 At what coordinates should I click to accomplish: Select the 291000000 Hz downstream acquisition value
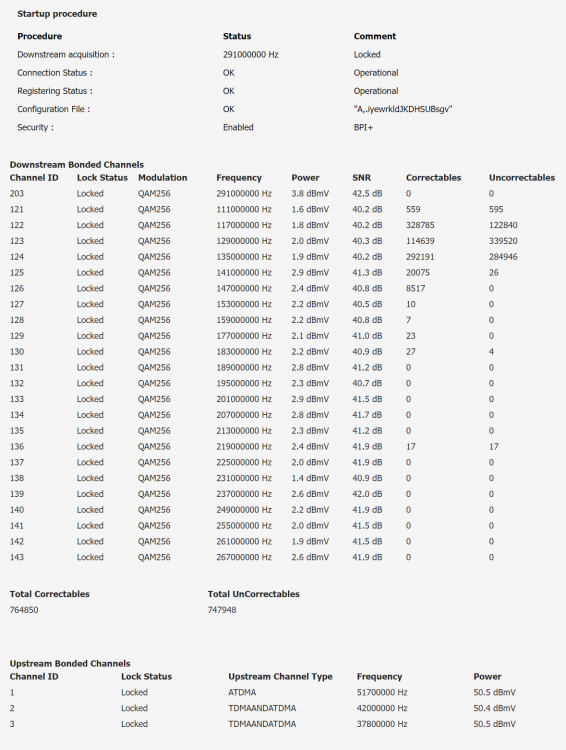click(x=250, y=55)
